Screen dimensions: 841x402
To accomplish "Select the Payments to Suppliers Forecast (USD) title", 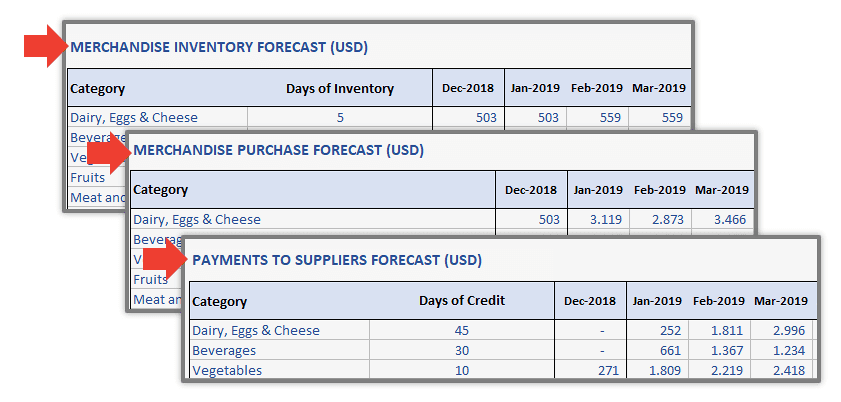I will 337,260.
